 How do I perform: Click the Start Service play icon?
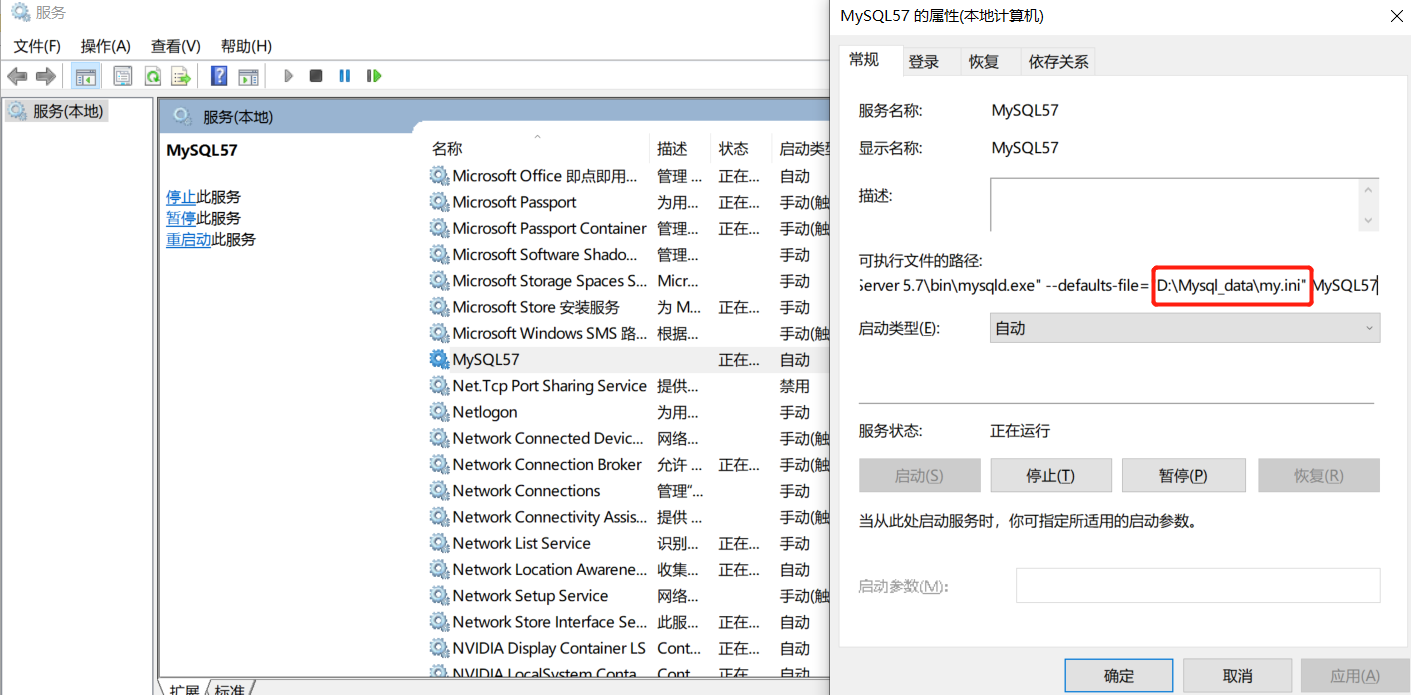[288, 76]
